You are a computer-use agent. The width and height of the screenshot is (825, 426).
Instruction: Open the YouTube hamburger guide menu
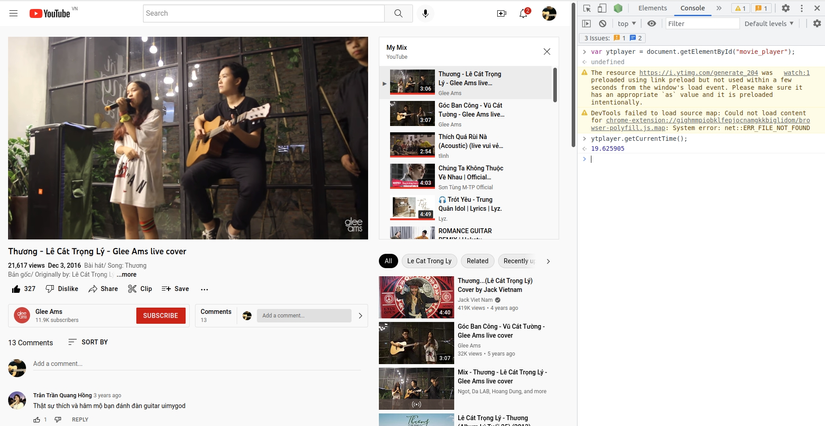pyautogui.click(x=15, y=13)
